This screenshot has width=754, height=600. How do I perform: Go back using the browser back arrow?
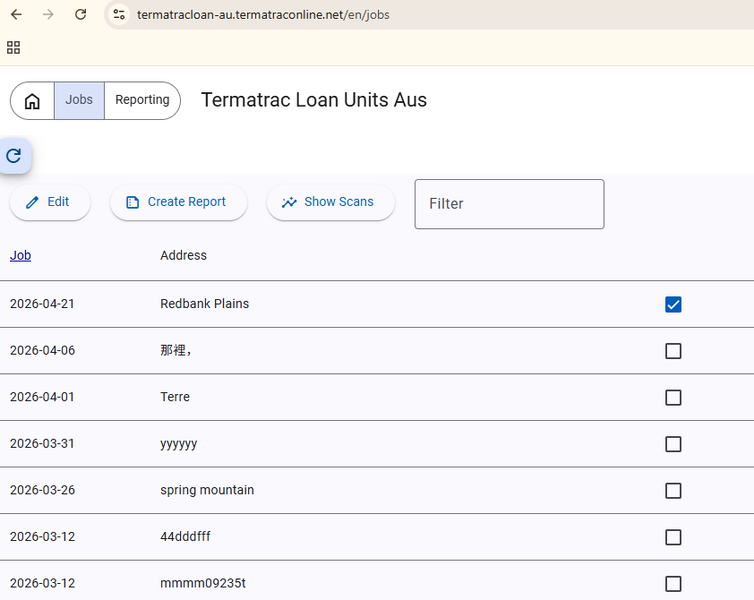click(16, 14)
